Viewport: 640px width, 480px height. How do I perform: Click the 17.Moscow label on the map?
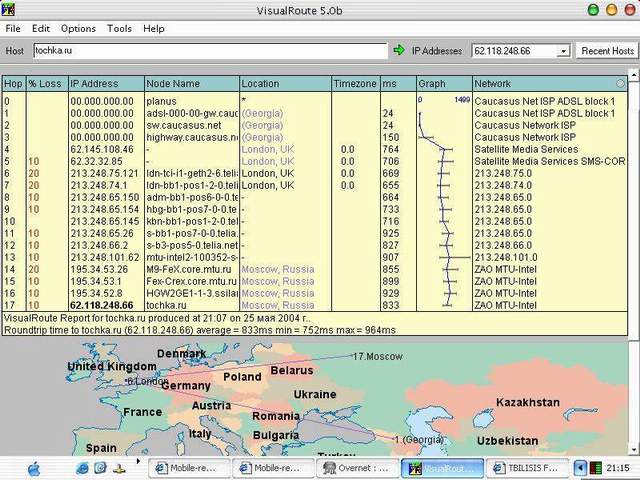coord(378,357)
